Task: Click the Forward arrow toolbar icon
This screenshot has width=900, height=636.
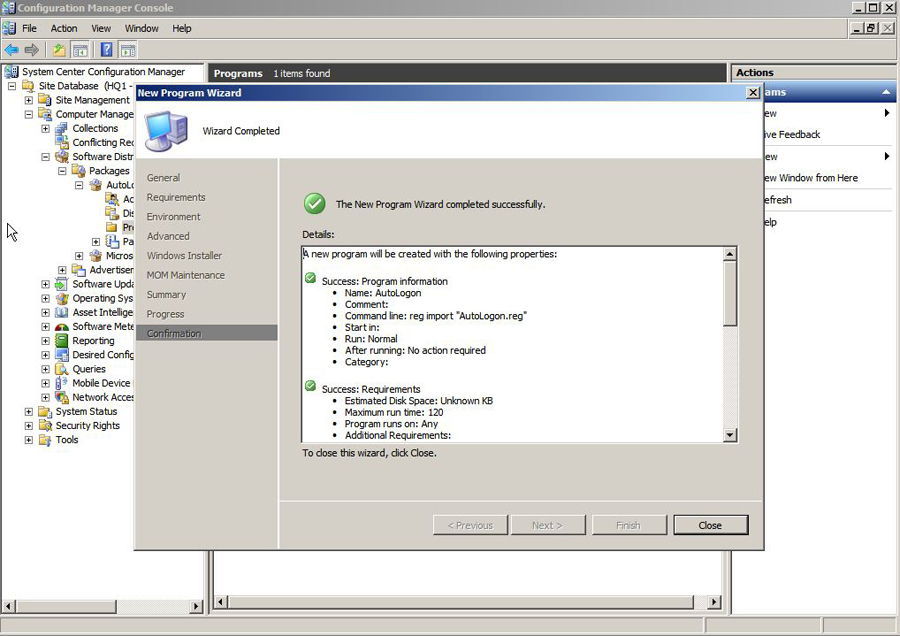Action: click(x=32, y=50)
